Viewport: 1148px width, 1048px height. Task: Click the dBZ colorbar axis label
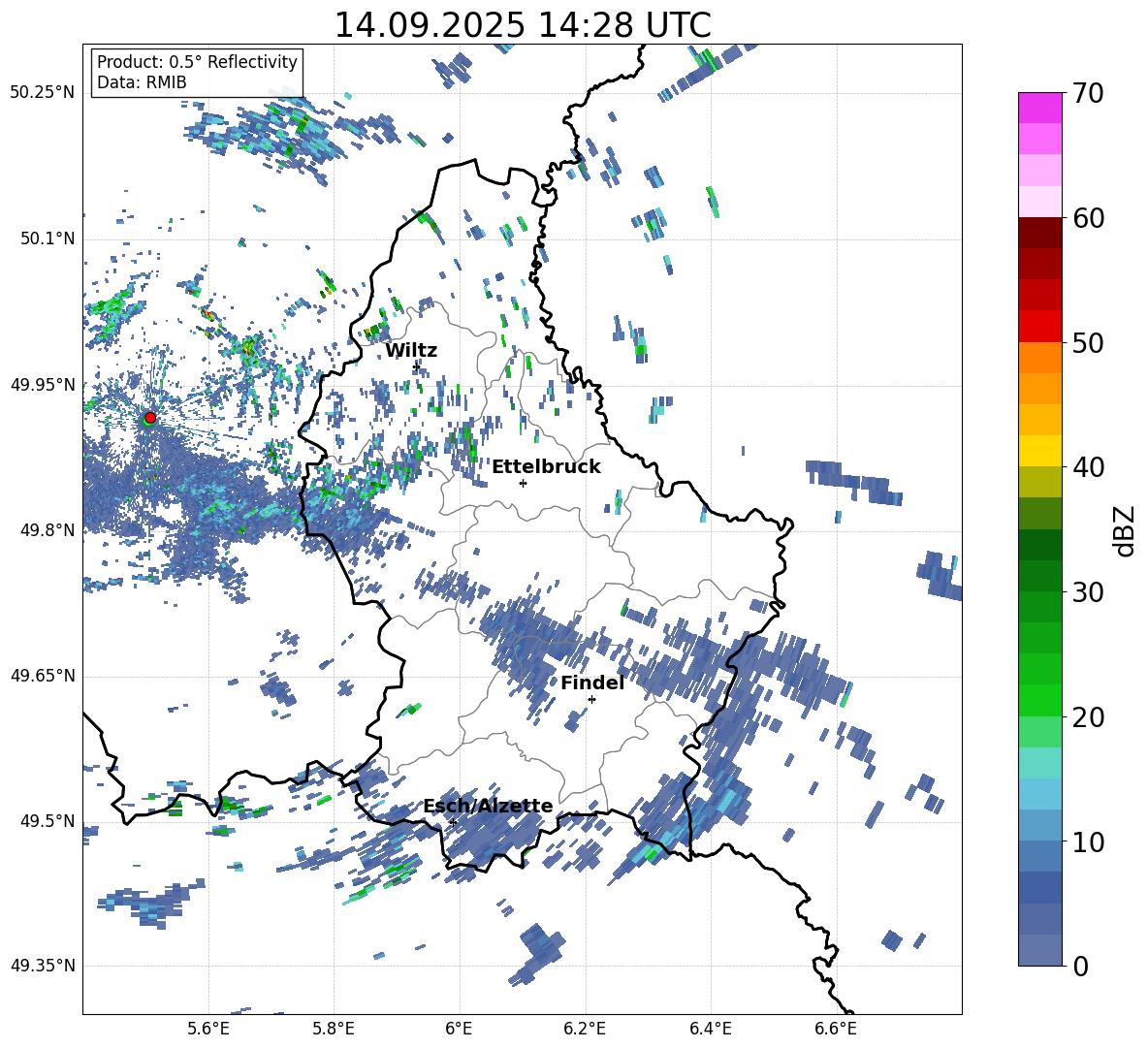click(1126, 530)
